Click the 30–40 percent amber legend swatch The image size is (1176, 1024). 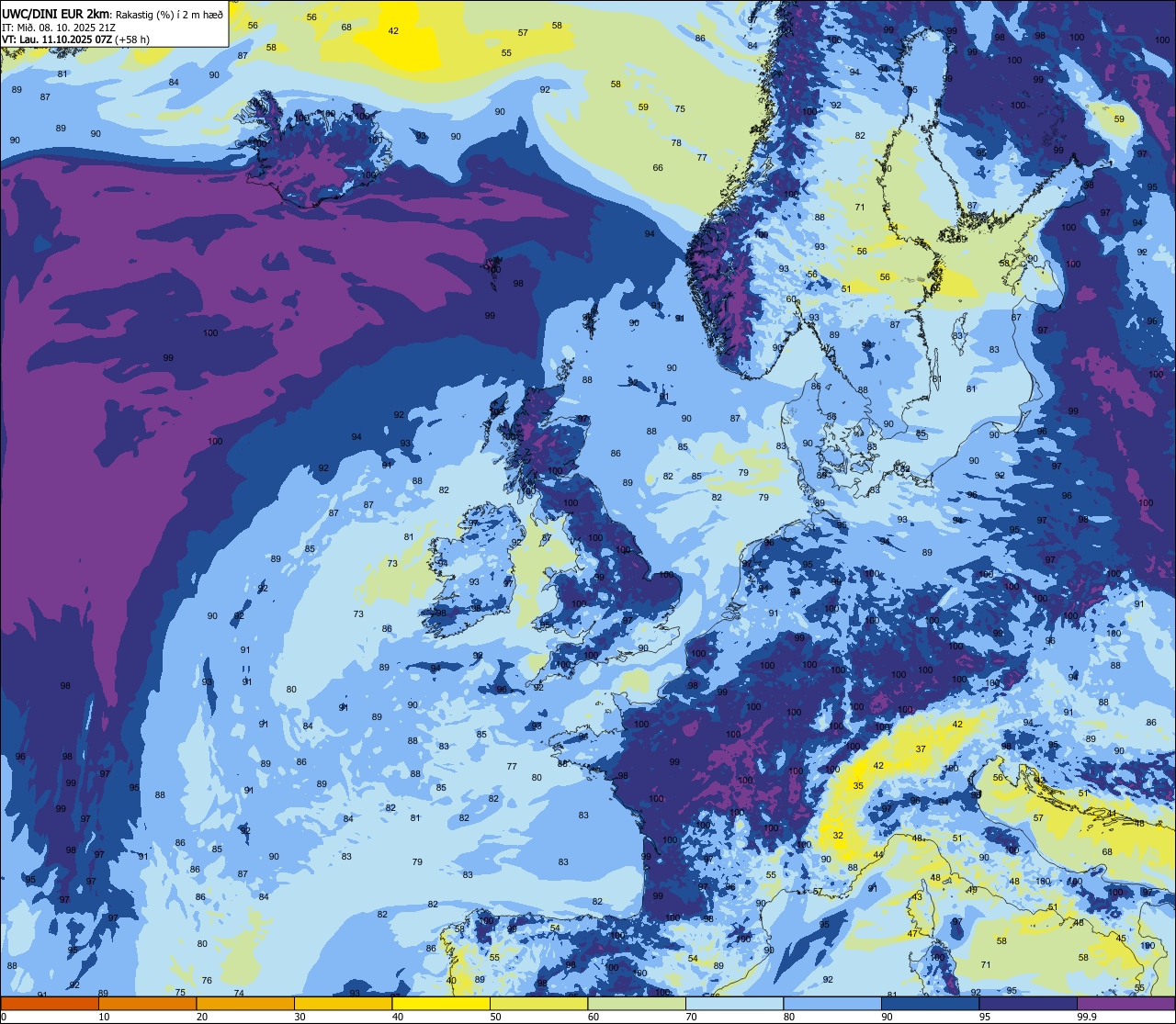(x=343, y=1003)
